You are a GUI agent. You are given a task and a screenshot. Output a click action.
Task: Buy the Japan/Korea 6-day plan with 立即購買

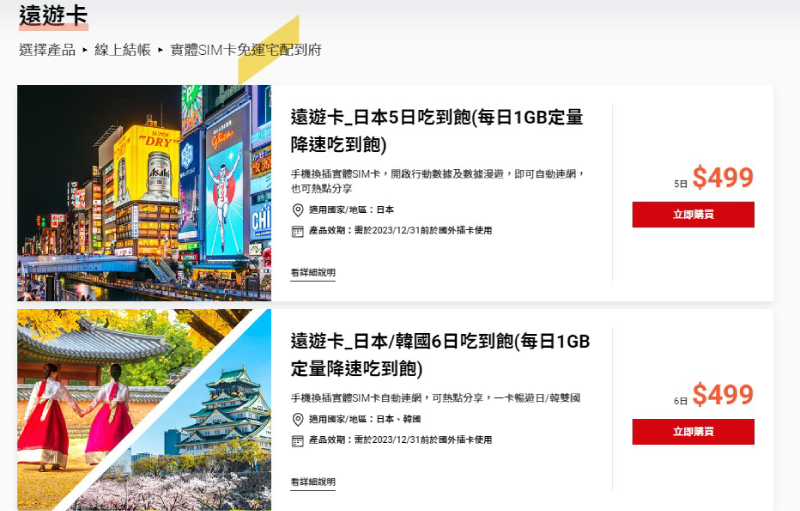pyautogui.click(x=693, y=431)
